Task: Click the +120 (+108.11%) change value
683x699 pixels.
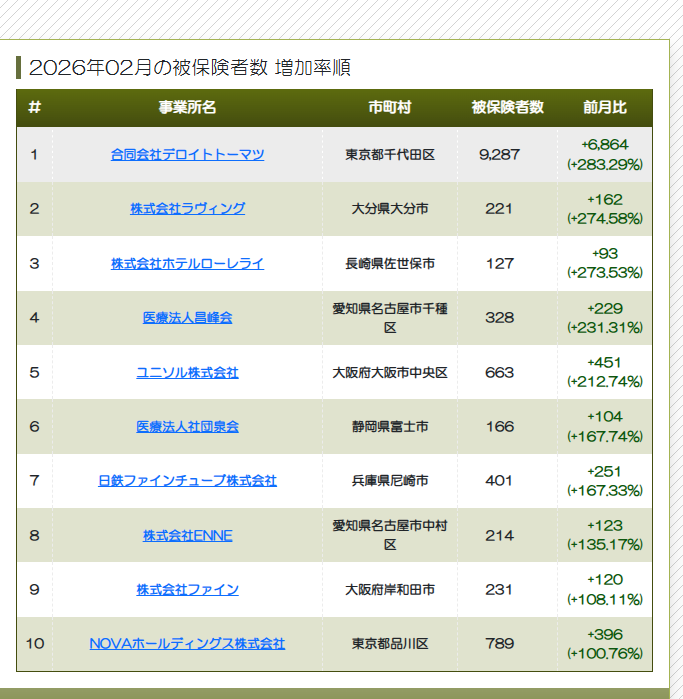Action: tap(605, 590)
